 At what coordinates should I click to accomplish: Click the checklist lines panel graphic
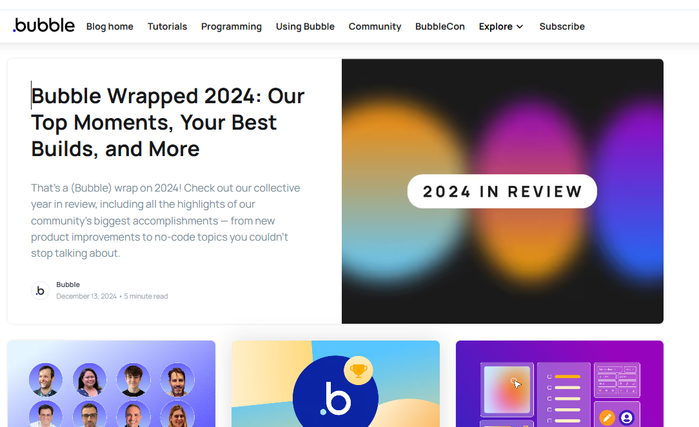point(563,394)
